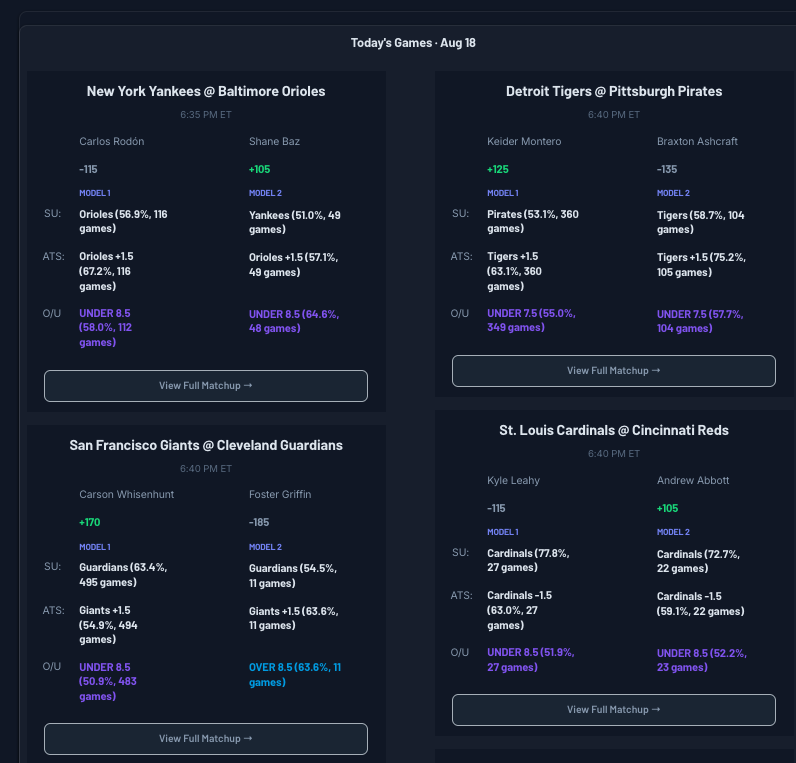The width and height of the screenshot is (796, 763).
Task: Click MODEL 2 label in Giants-Guardians card
Action: [265, 547]
